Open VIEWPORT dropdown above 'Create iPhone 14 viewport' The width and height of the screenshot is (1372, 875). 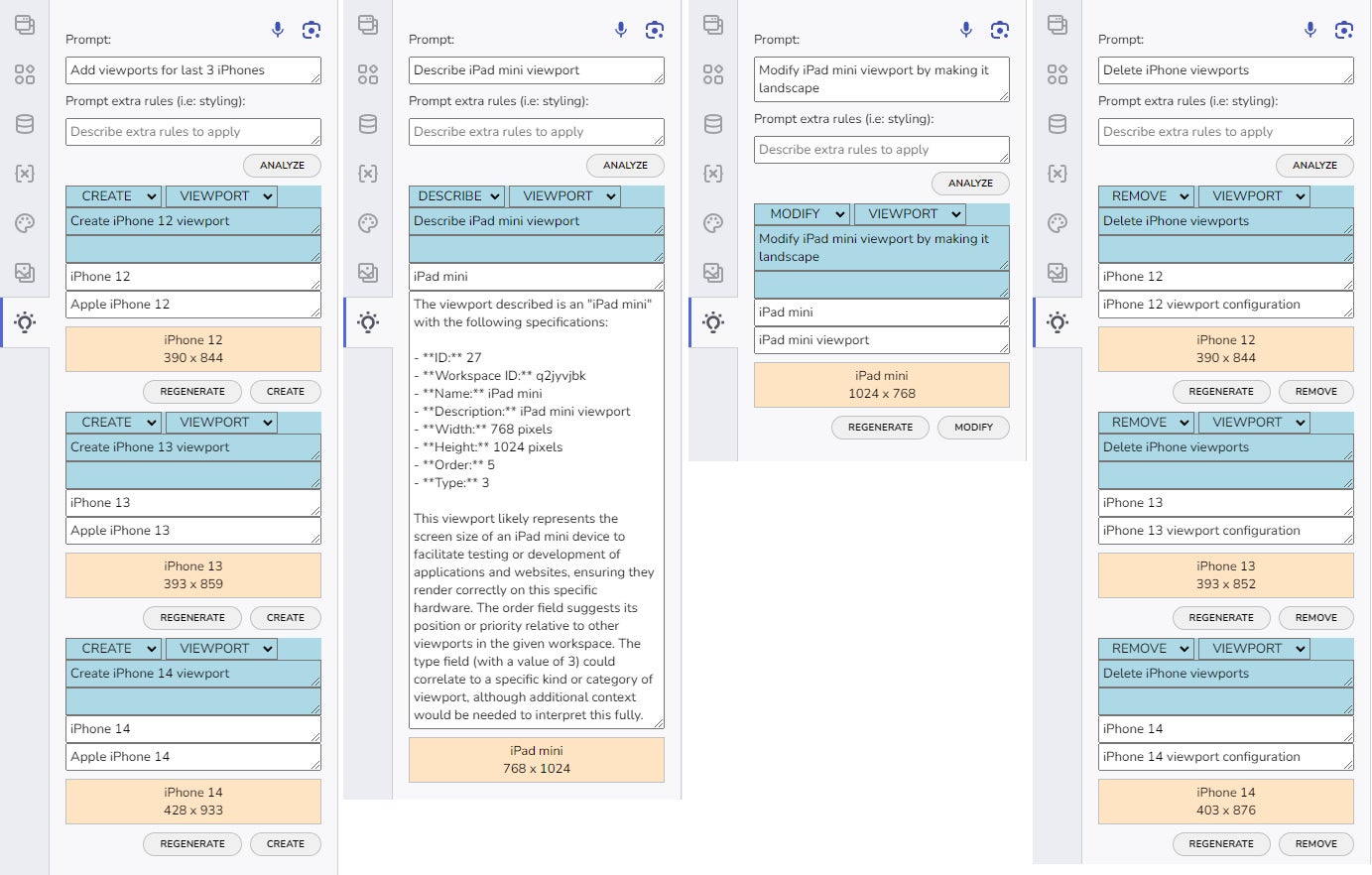pos(221,649)
